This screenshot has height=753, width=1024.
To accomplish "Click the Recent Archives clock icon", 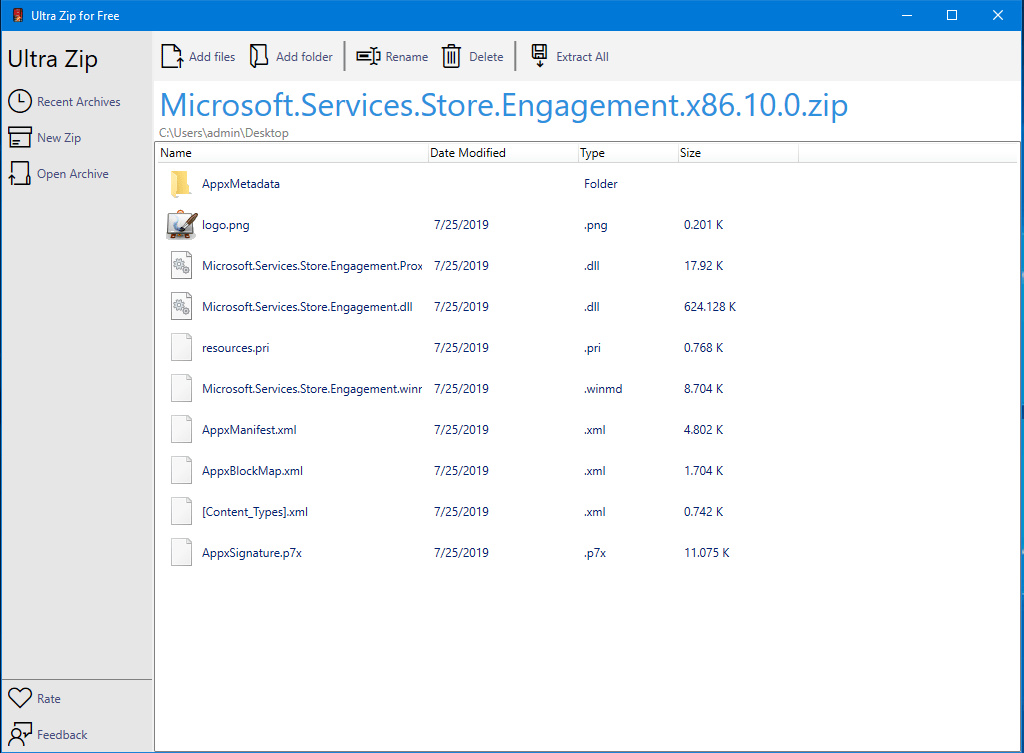I will (20, 101).
